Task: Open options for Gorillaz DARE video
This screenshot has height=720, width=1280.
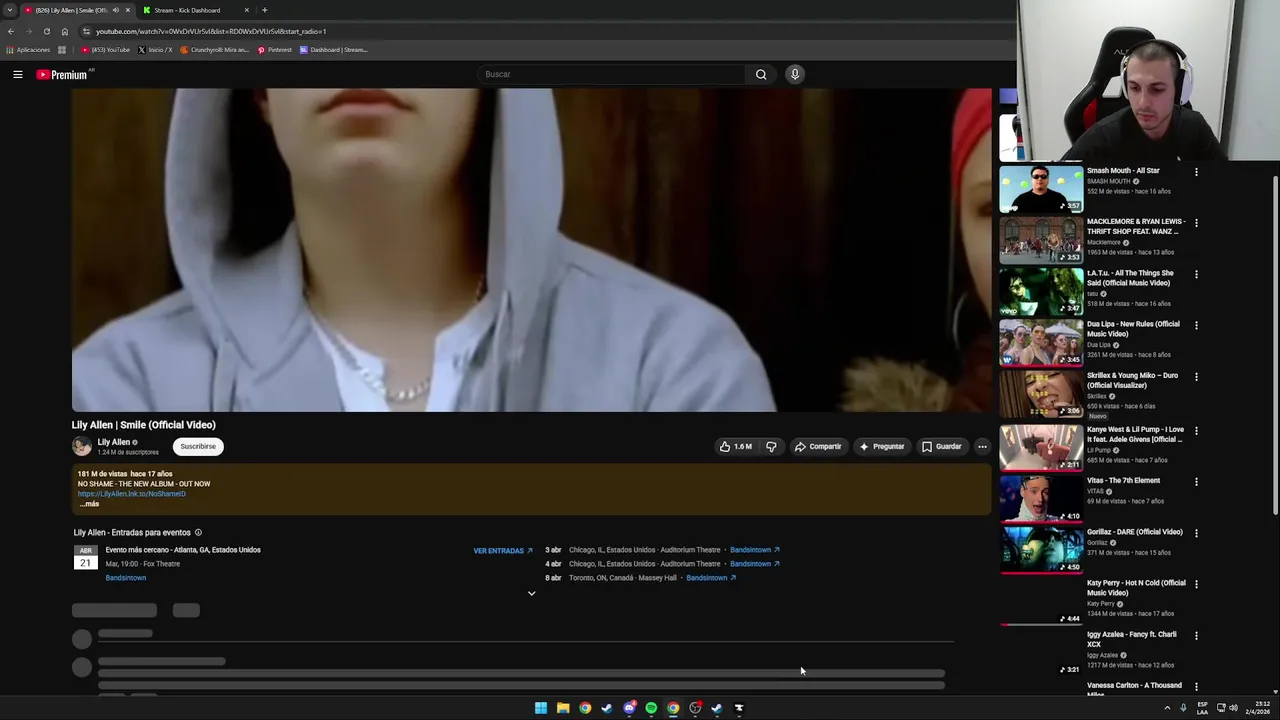Action: (x=1196, y=533)
